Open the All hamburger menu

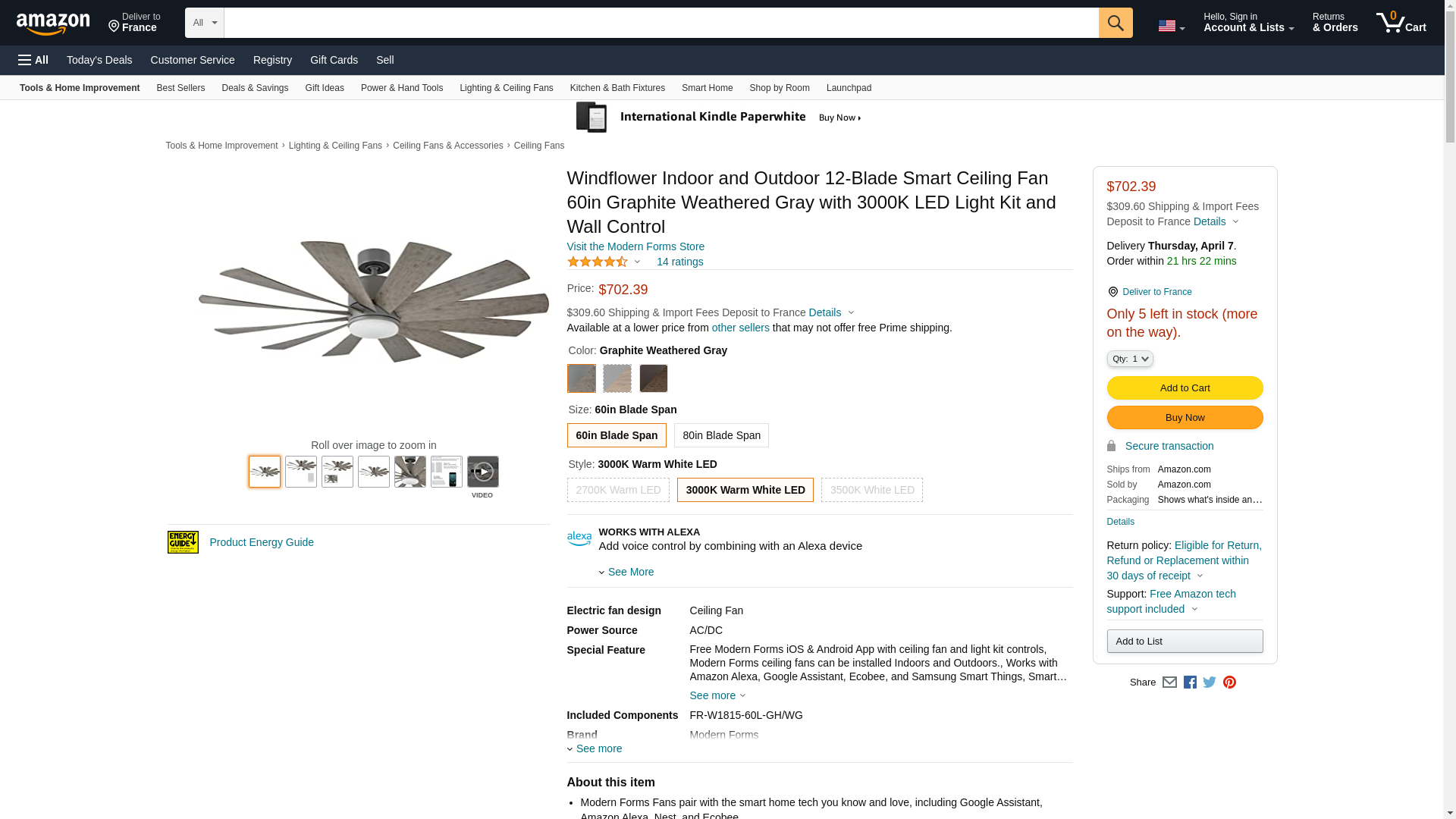pos(33,60)
